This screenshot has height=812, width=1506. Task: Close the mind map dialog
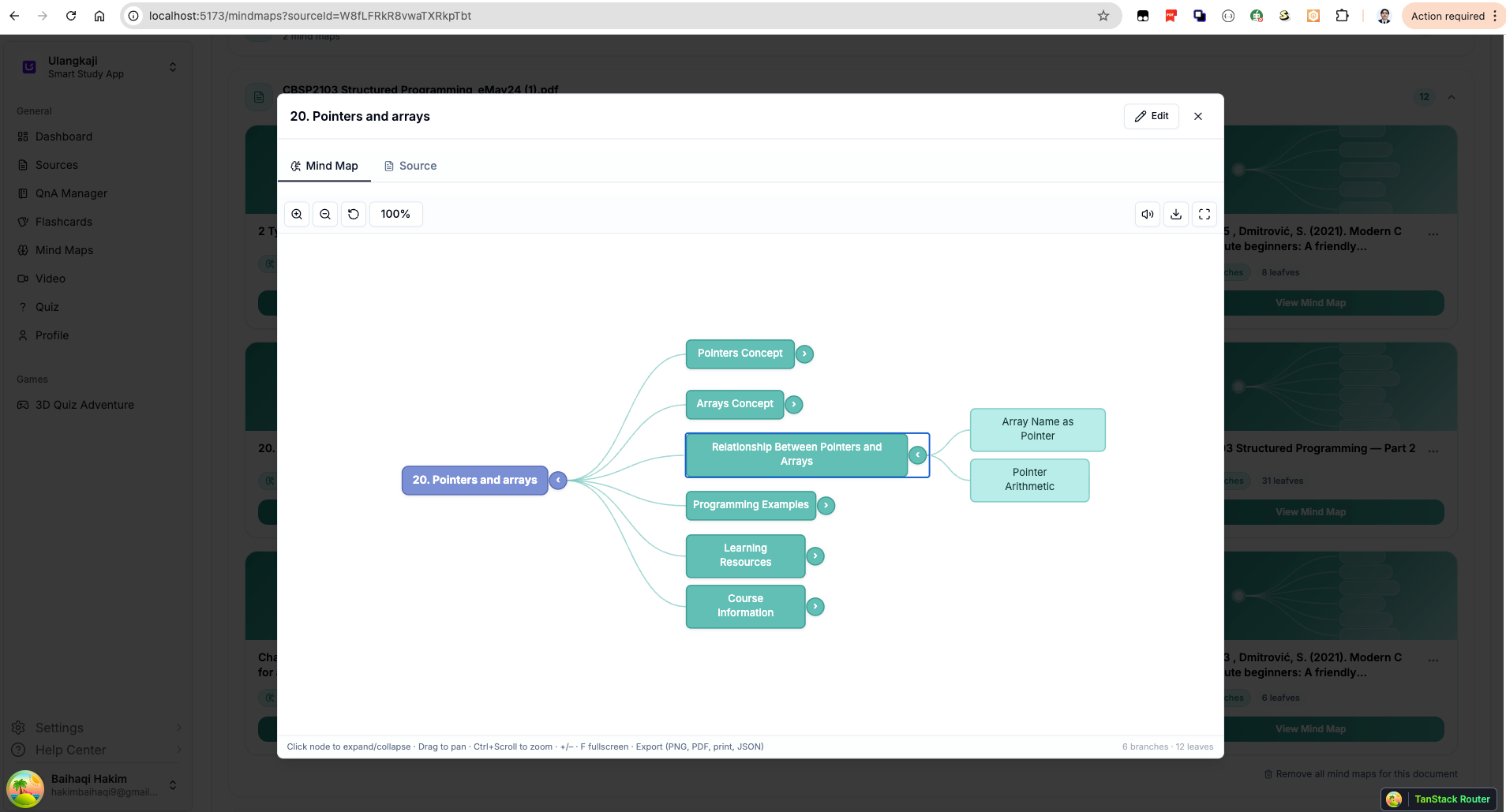click(1198, 116)
